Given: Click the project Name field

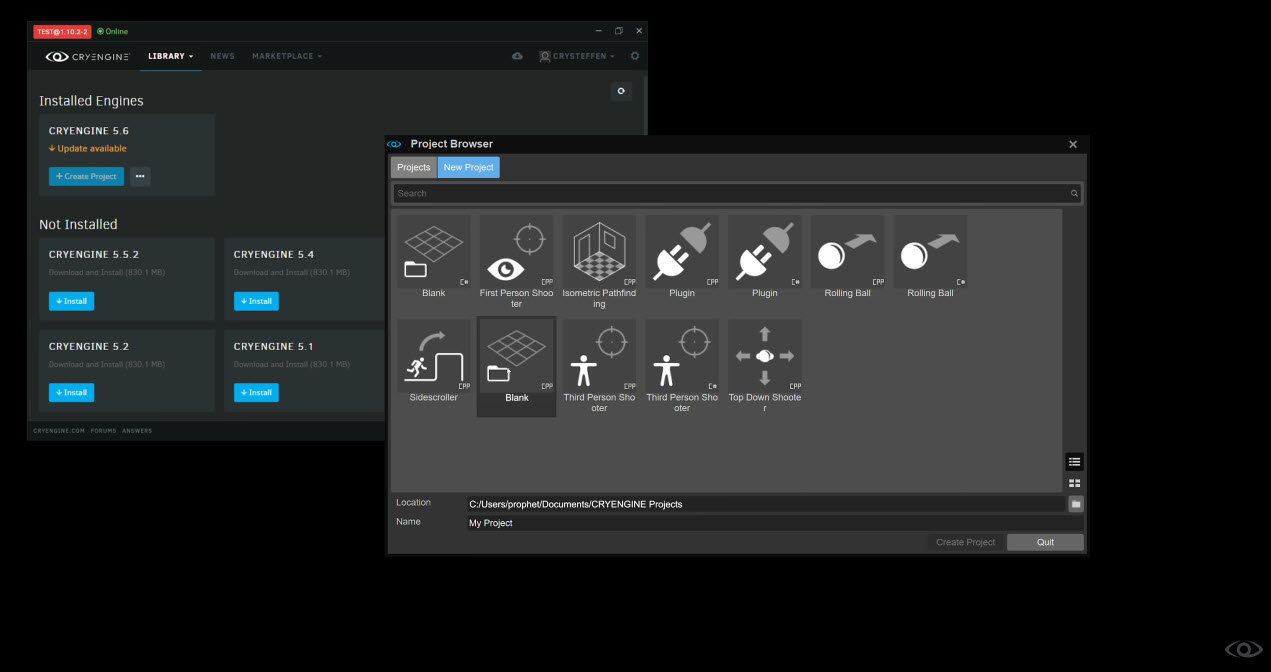Looking at the screenshot, I should [775, 523].
